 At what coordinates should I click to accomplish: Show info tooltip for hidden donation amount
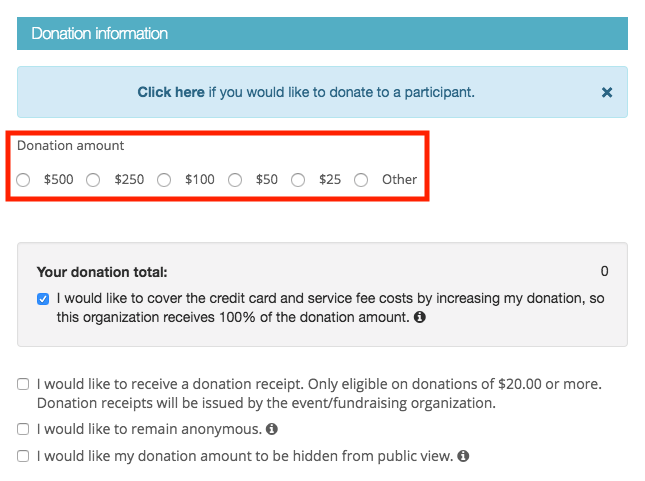(463, 456)
